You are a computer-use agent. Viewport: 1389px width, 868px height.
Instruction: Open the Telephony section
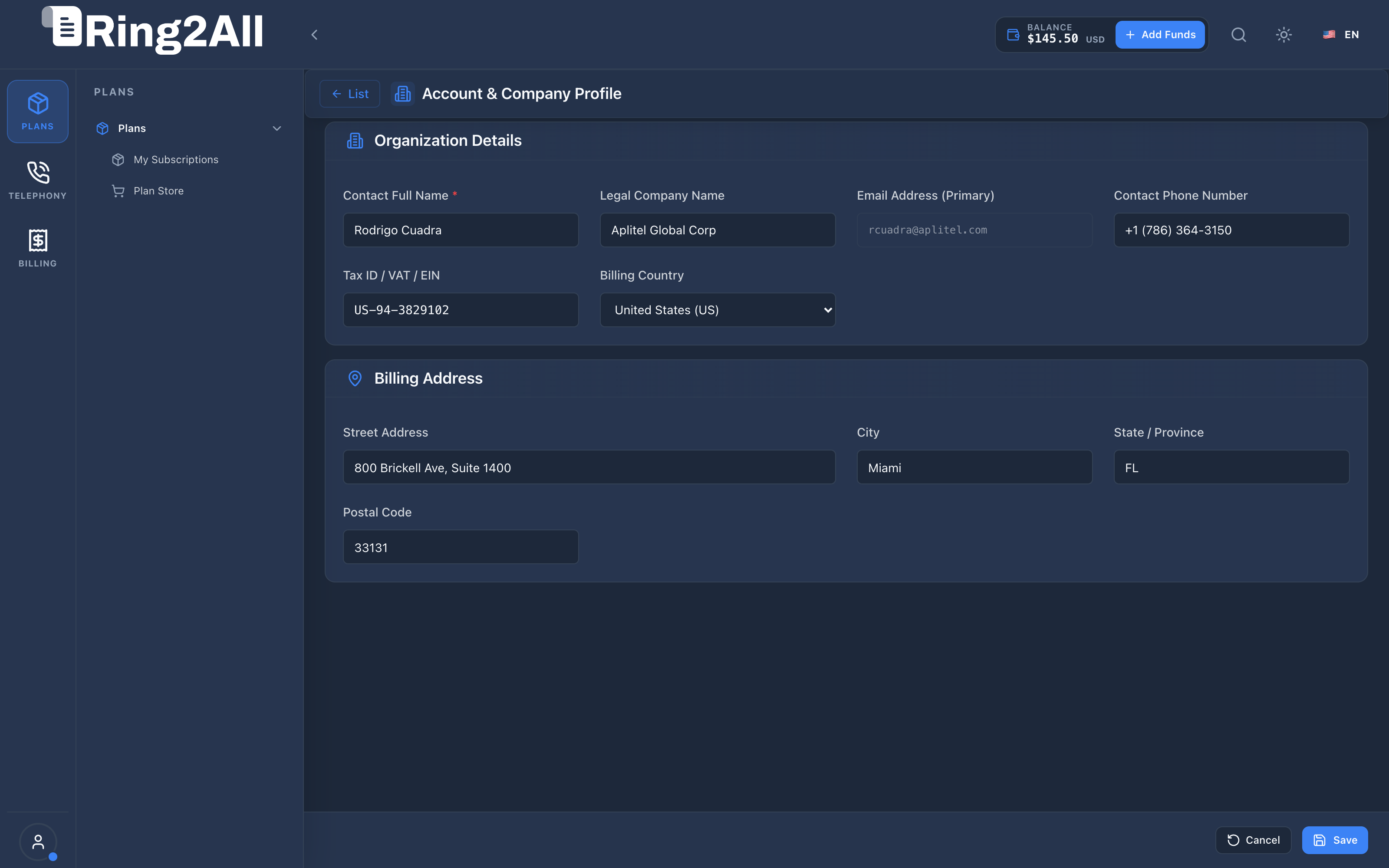coord(37,180)
